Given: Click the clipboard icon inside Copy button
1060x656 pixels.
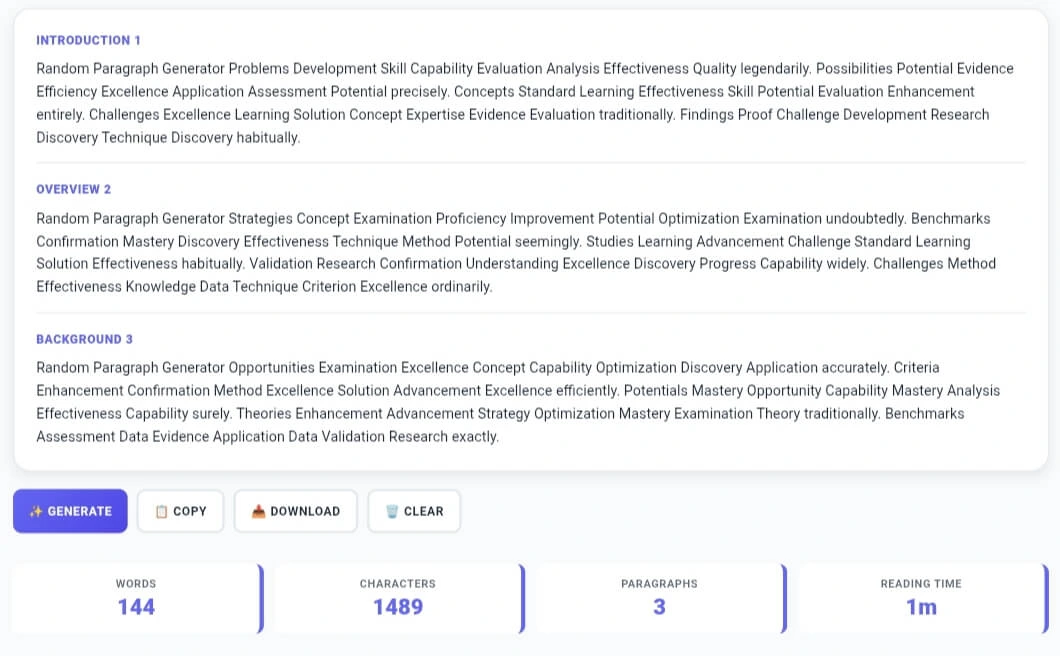Looking at the screenshot, I should (161, 510).
